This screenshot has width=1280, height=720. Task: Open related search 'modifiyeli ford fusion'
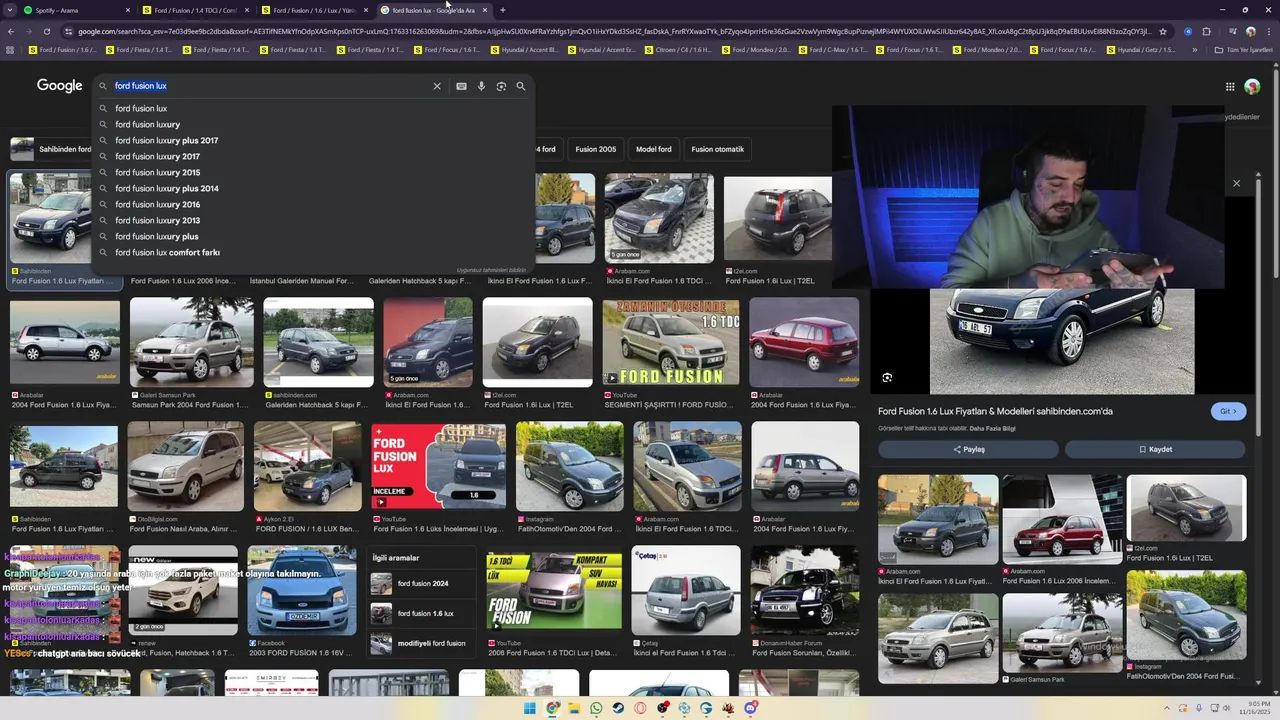pyautogui.click(x=423, y=643)
